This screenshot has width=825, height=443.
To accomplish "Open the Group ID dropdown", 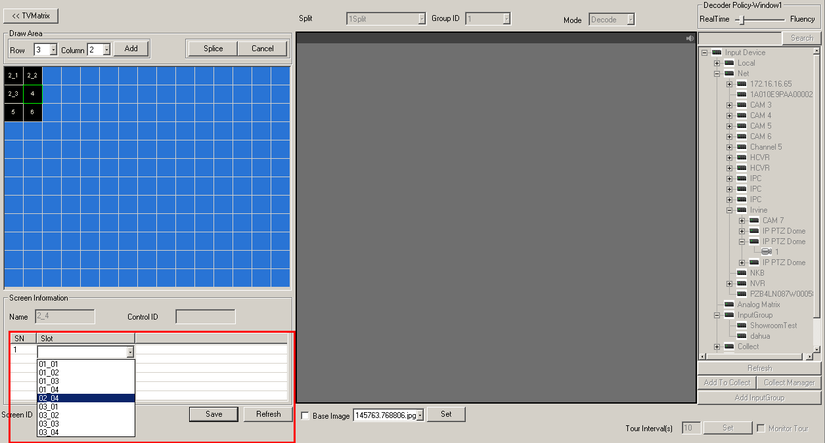I will (506, 19).
